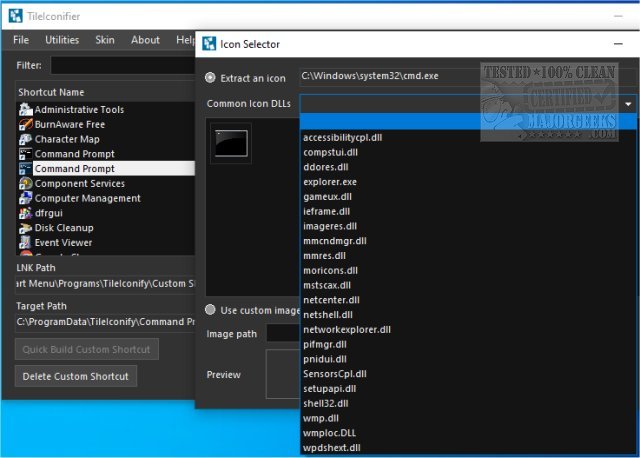The height and width of the screenshot is (458, 640).
Task: Choose compstui.dll from the list
Action: [x=469, y=152]
